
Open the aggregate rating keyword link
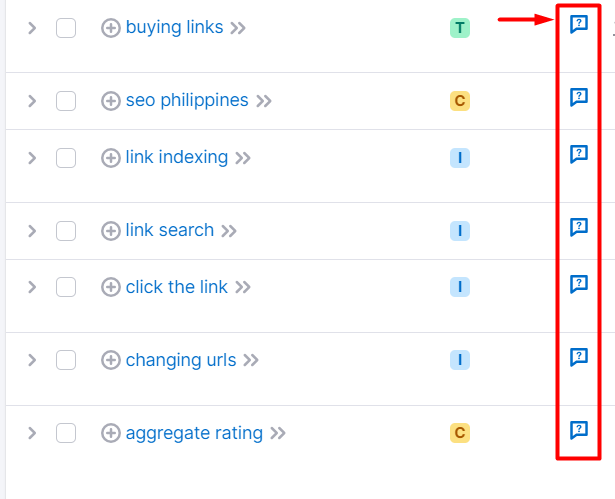pyautogui.click(x=194, y=434)
